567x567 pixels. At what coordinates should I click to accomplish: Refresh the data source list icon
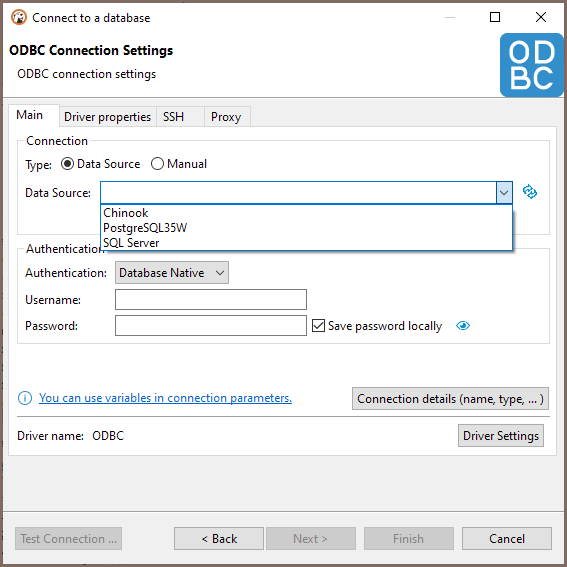point(530,192)
